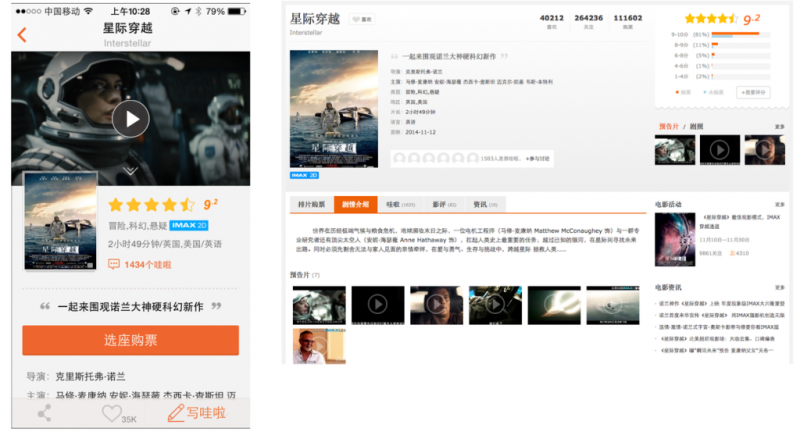The image size is (800, 432).
Task: Open the large movie poster on web page
Action: [334, 109]
